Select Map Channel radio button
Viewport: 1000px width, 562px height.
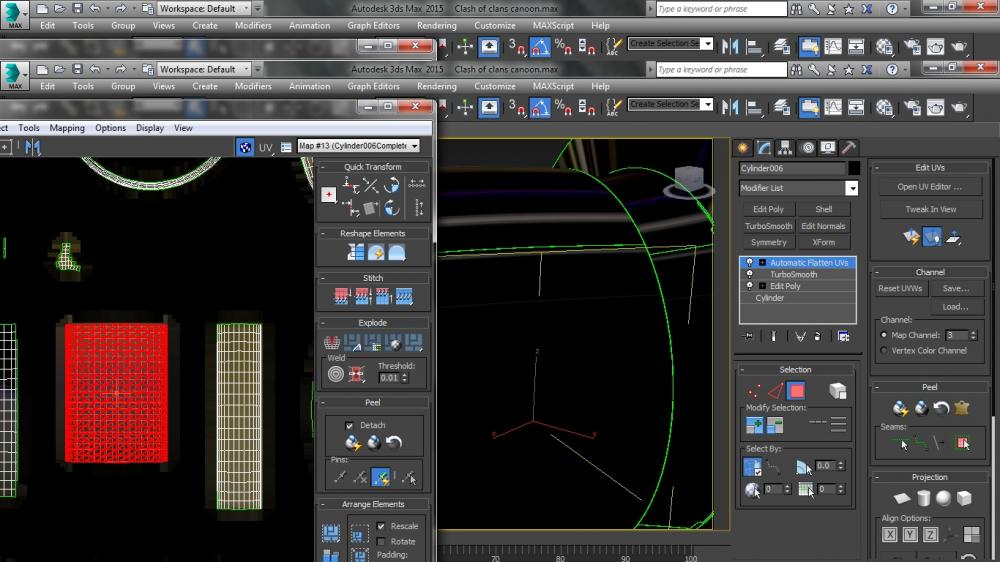click(884, 335)
